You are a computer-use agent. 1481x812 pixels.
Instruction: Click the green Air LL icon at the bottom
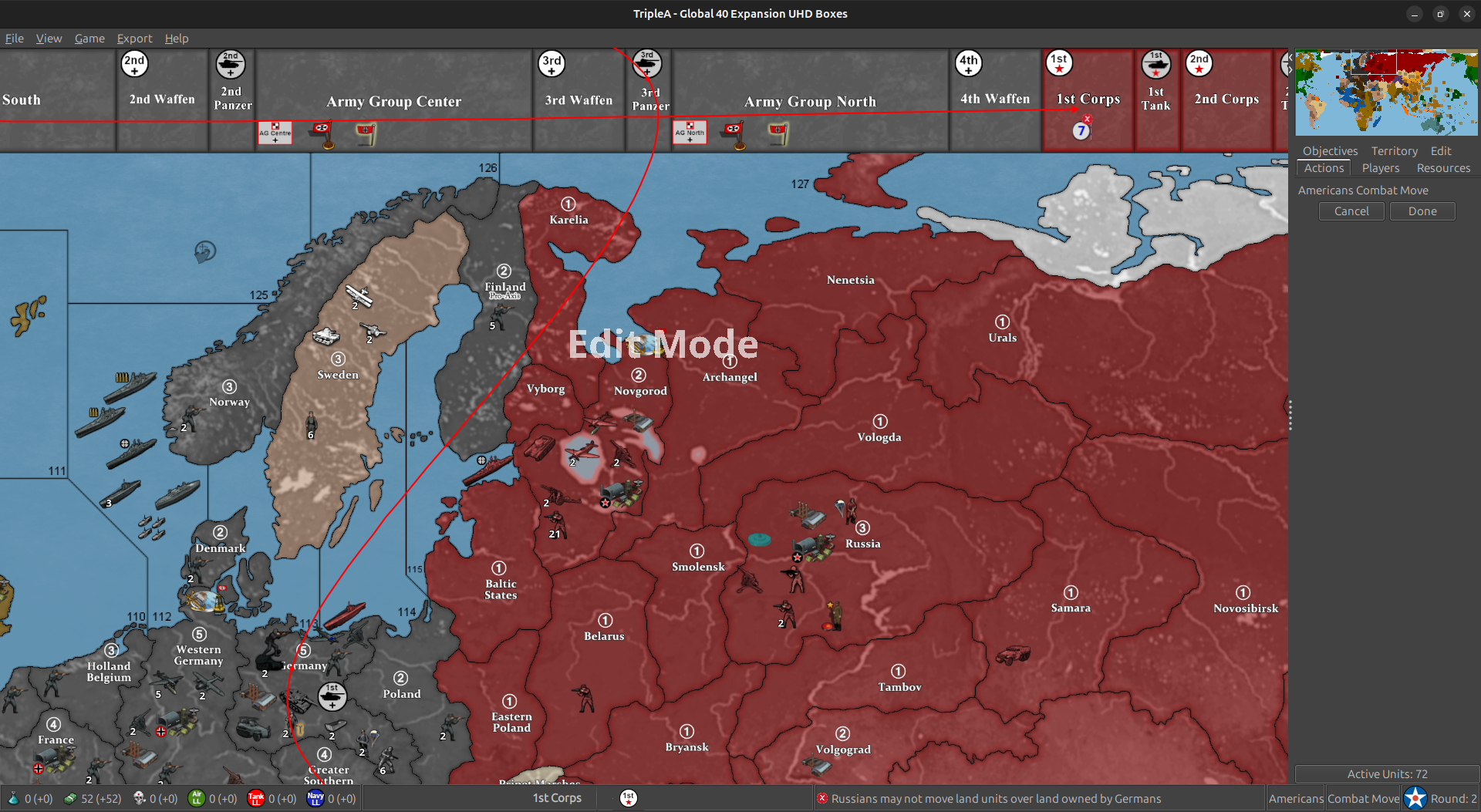coord(198,799)
